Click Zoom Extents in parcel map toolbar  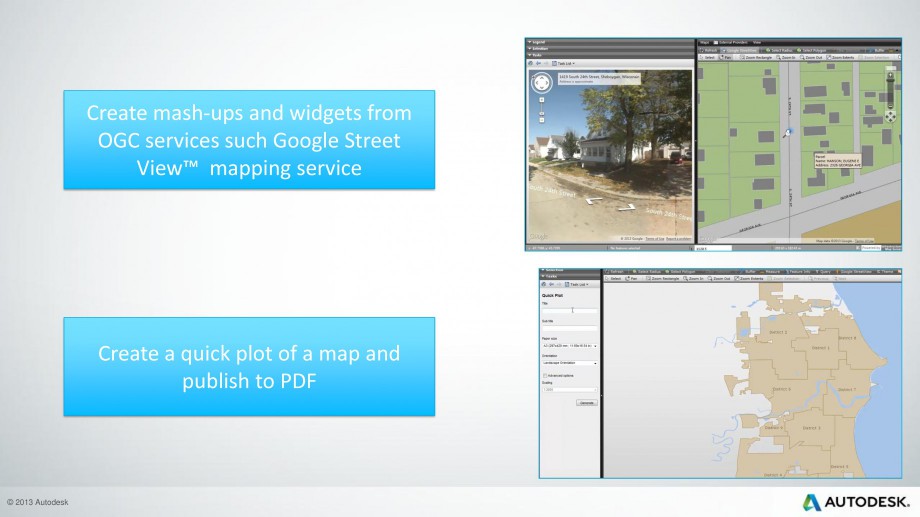[841, 58]
